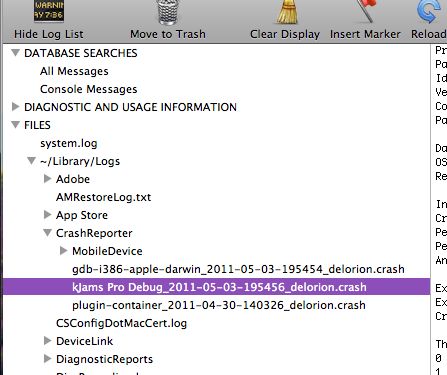The width and height of the screenshot is (447, 375).
Task: Select kJams Pro Debug crash report
Action: 216,287
